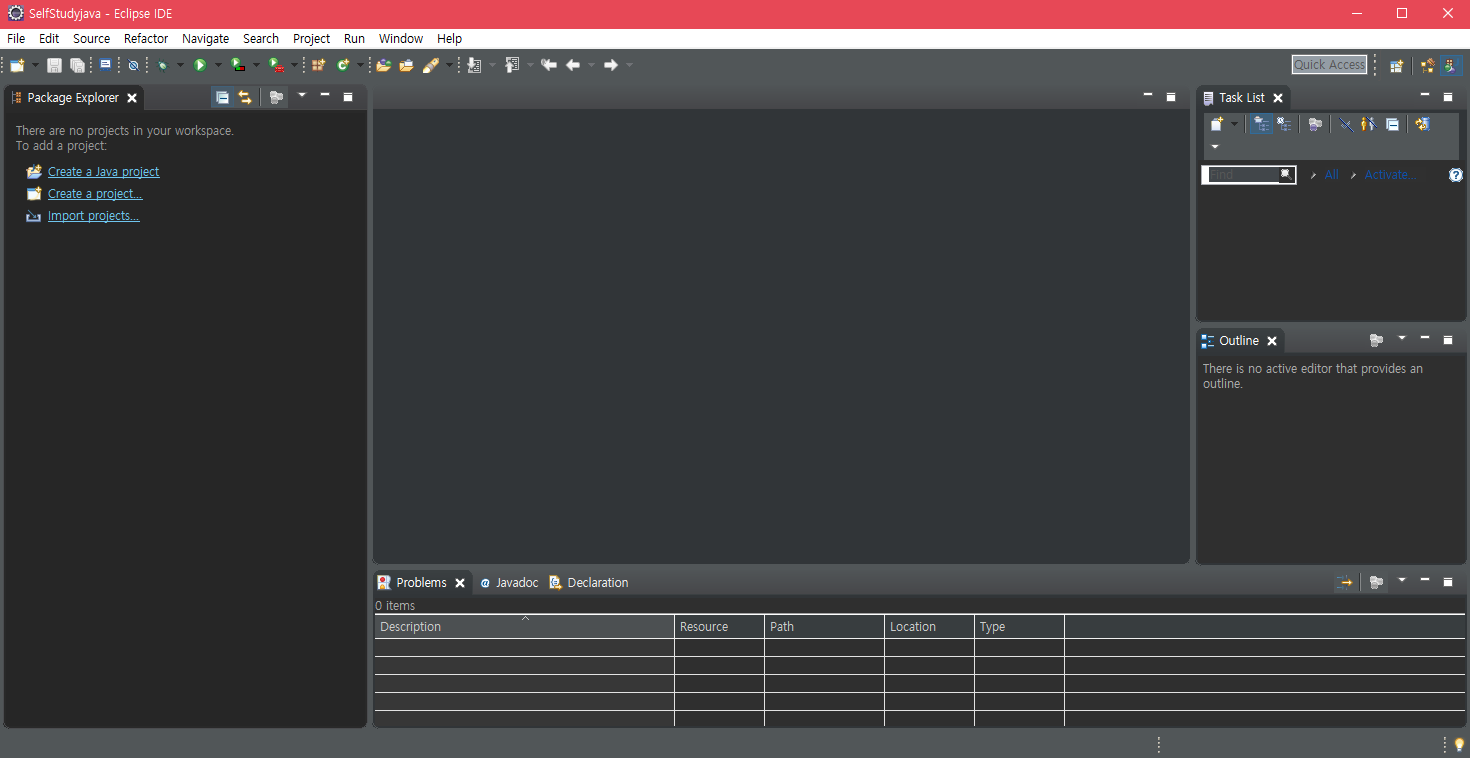The width and height of the screenshot is (1470, 758).
Task: Expand the Run configurations dropdown arrow
Action: point(218,65)
